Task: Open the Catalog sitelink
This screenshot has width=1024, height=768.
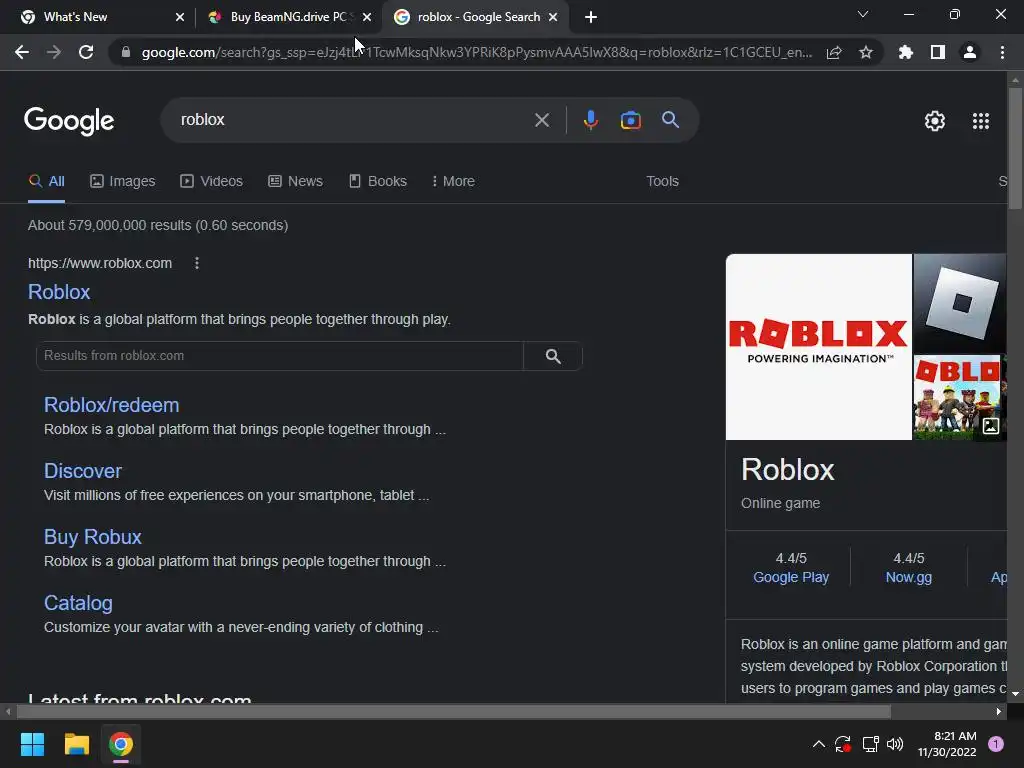Action: point(78,603)
